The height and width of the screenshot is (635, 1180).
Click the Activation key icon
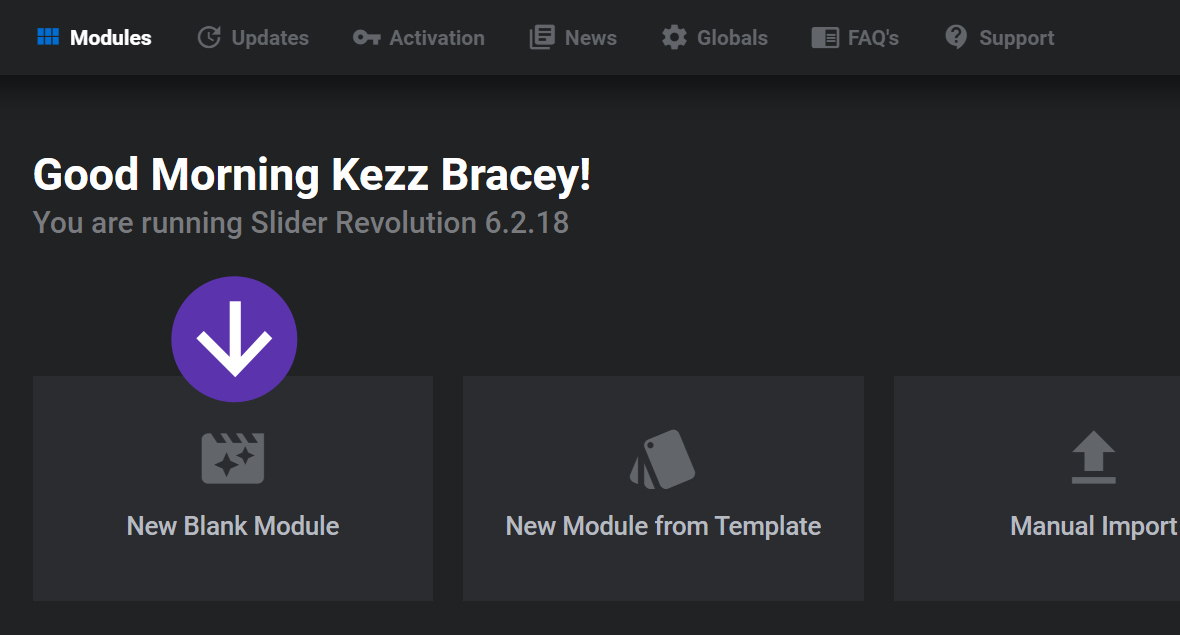(366, 38)
